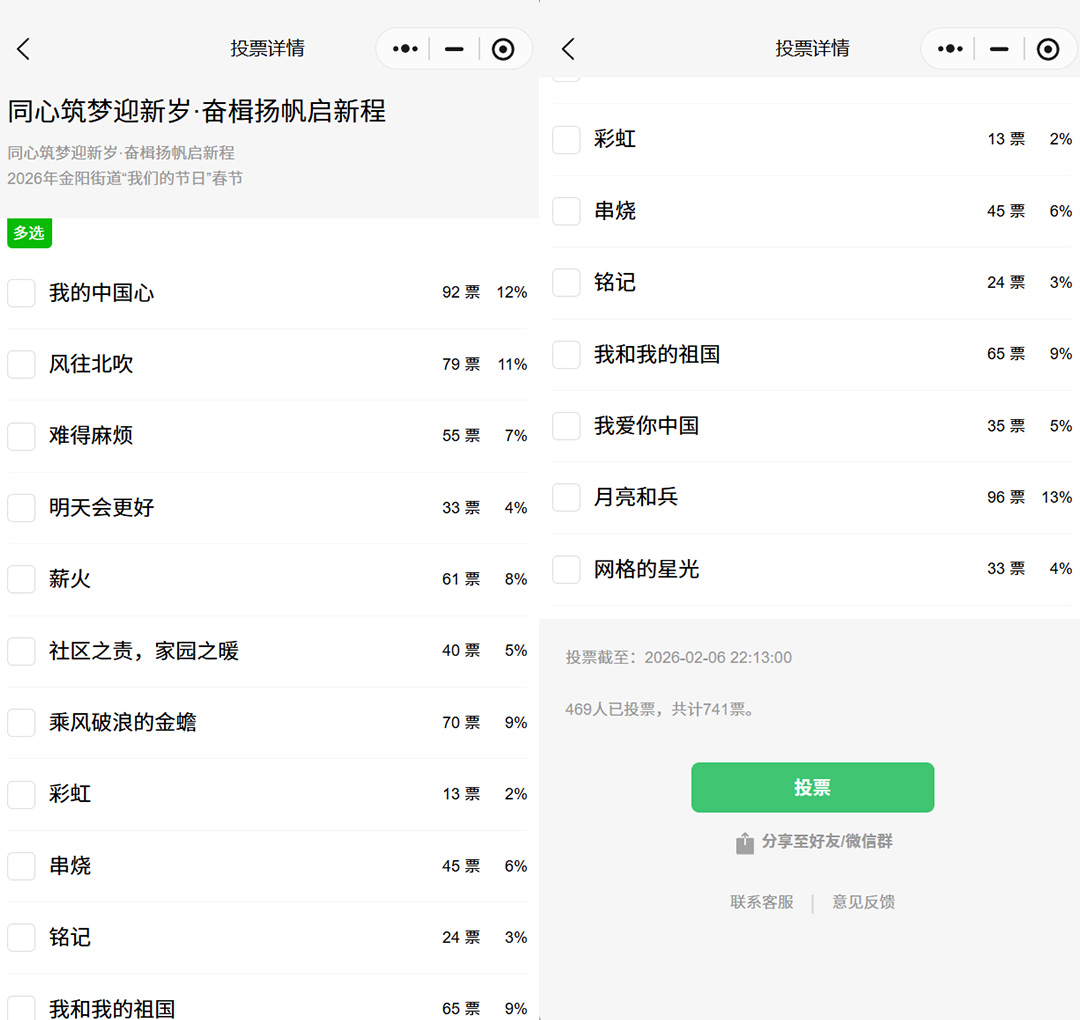Check the 乘风破浪的金蟾 option
The image size is (1080, 1020).
click(x=21, y=722)
